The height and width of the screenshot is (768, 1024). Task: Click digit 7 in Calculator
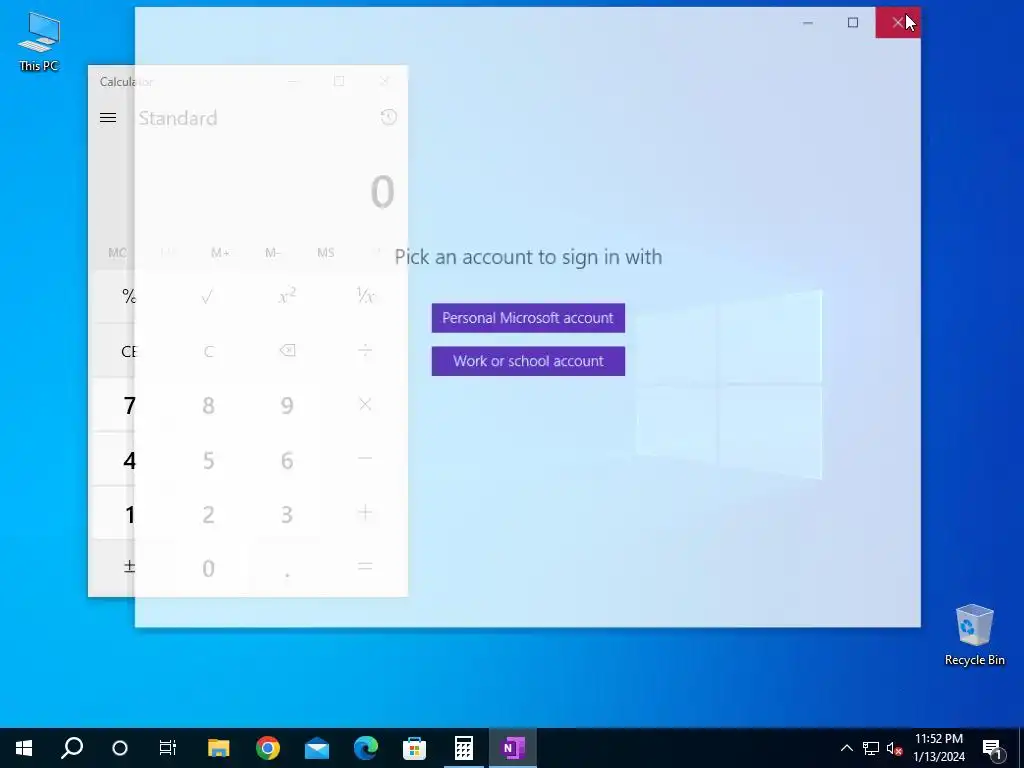click(x=129, y=405)
